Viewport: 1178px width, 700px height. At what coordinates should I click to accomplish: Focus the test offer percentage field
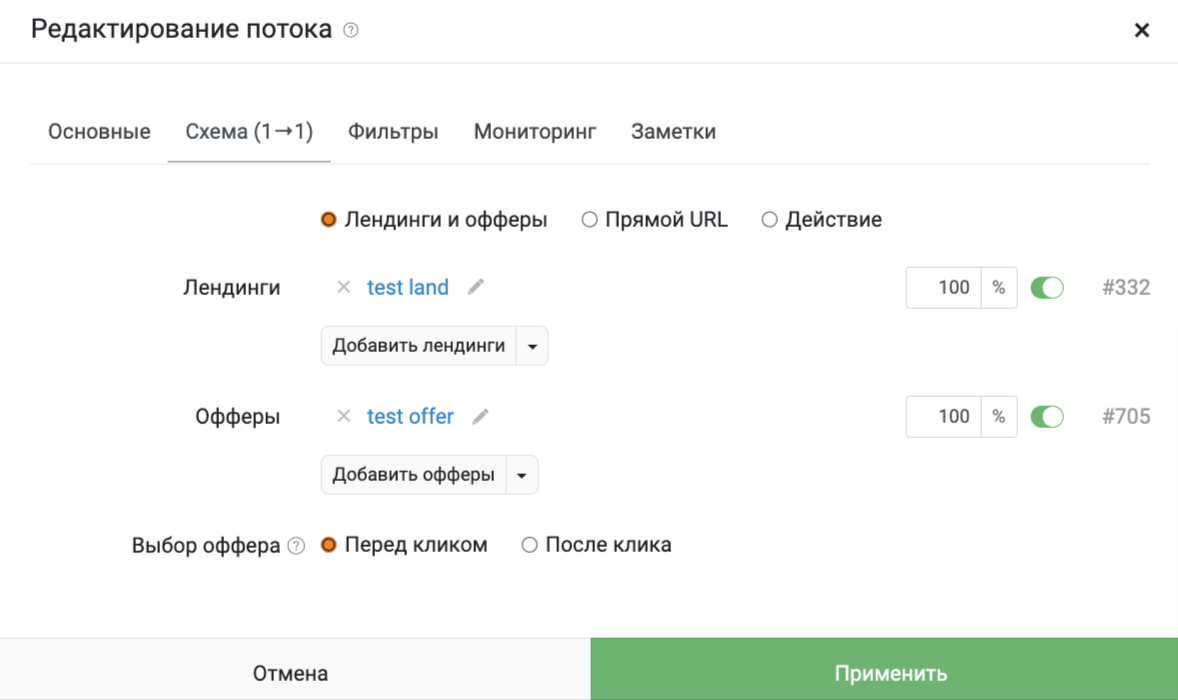click(944, 417)
